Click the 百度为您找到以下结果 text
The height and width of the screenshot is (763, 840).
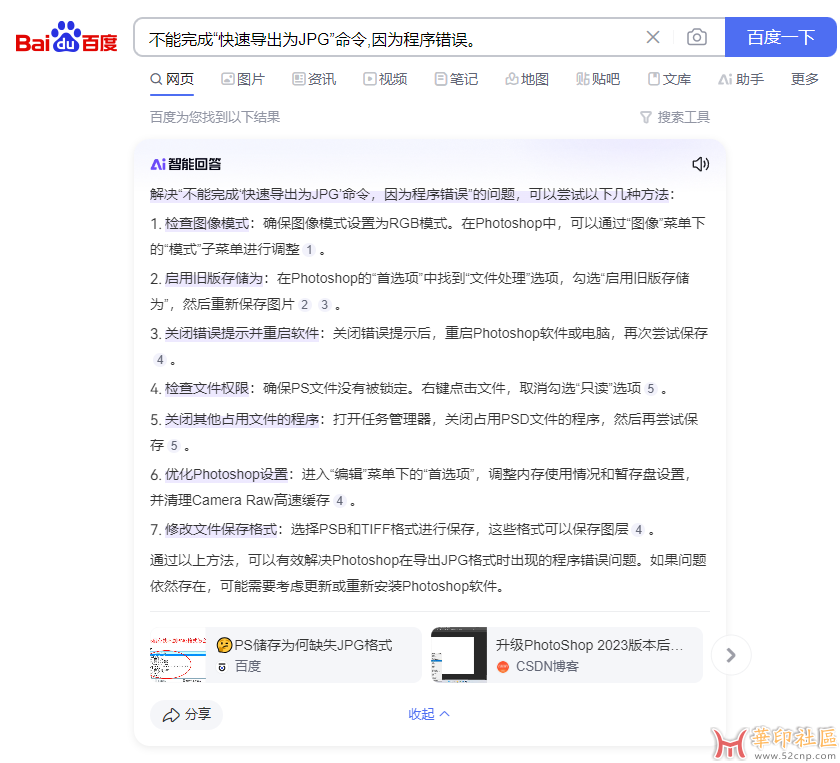tap(215, 117)
